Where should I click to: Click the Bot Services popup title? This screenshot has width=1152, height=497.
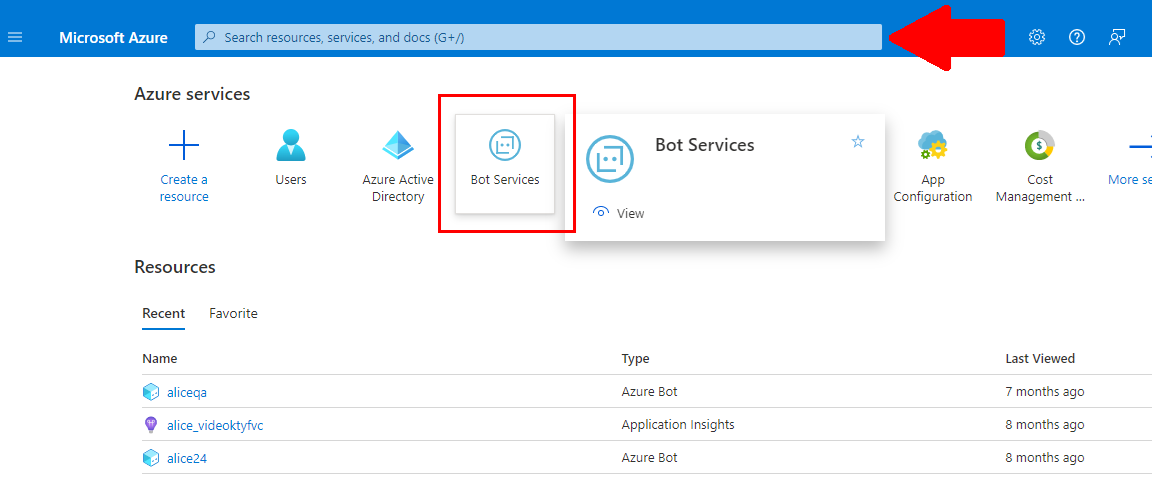tap(705, 145)
